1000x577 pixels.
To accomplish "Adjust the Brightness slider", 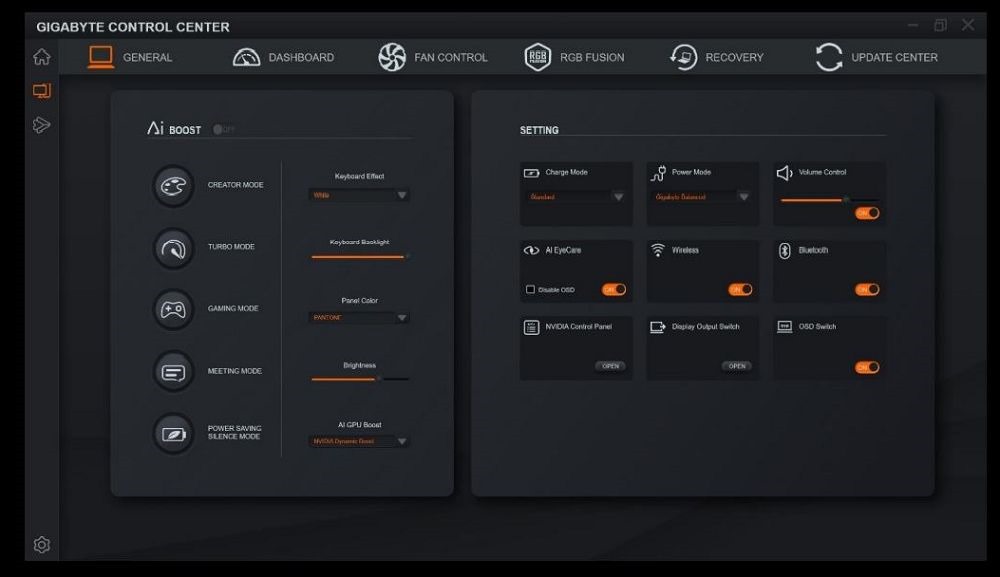I will pos(360,379).
